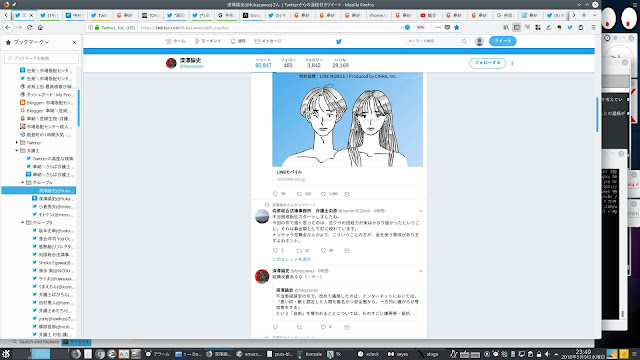The image size is (640, 360).
Task: Click the retweet icon under the LINEモバイル tweet
Action: coord(299,194)
